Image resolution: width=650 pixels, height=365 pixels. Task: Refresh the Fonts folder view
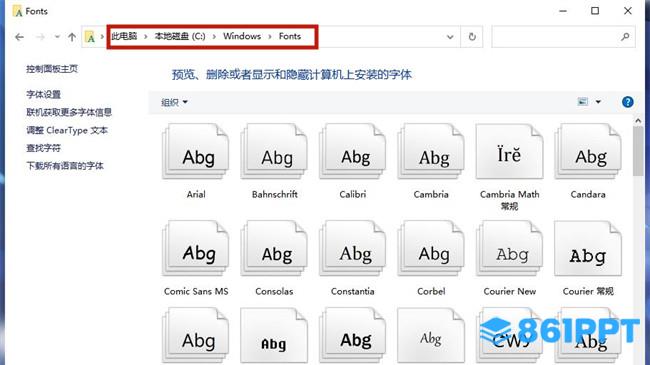472,37
